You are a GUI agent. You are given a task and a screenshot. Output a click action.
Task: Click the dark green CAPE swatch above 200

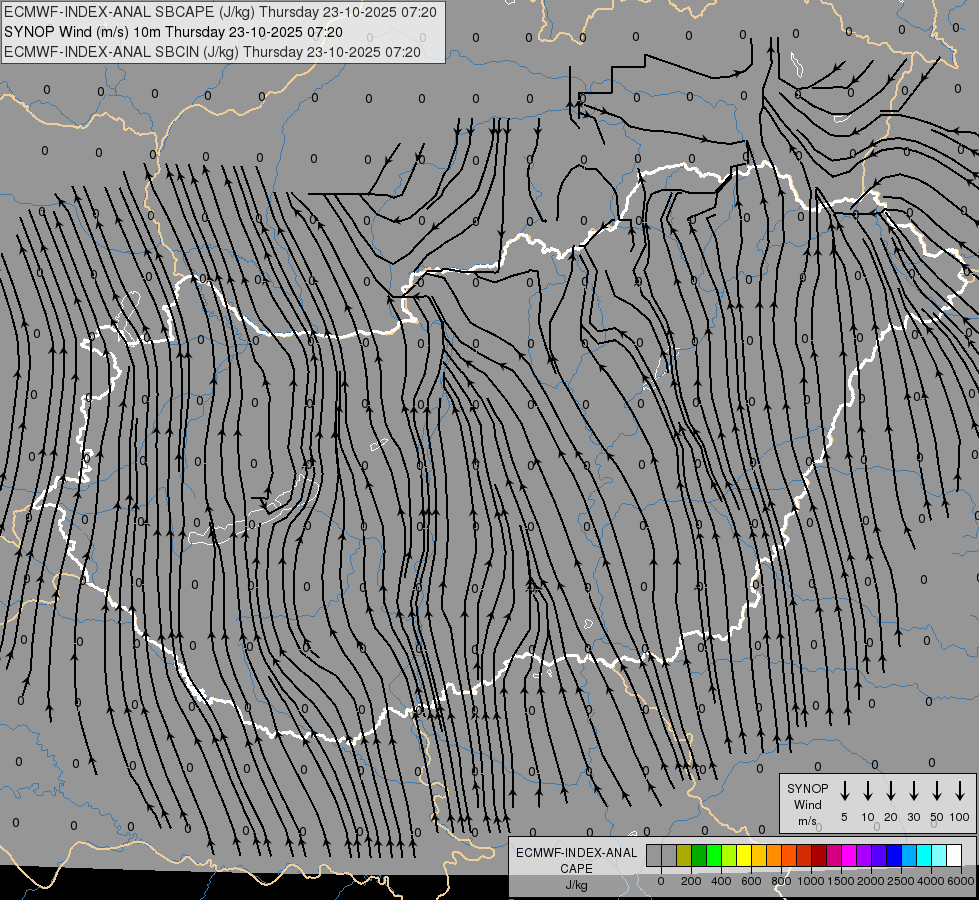point(699,855)
